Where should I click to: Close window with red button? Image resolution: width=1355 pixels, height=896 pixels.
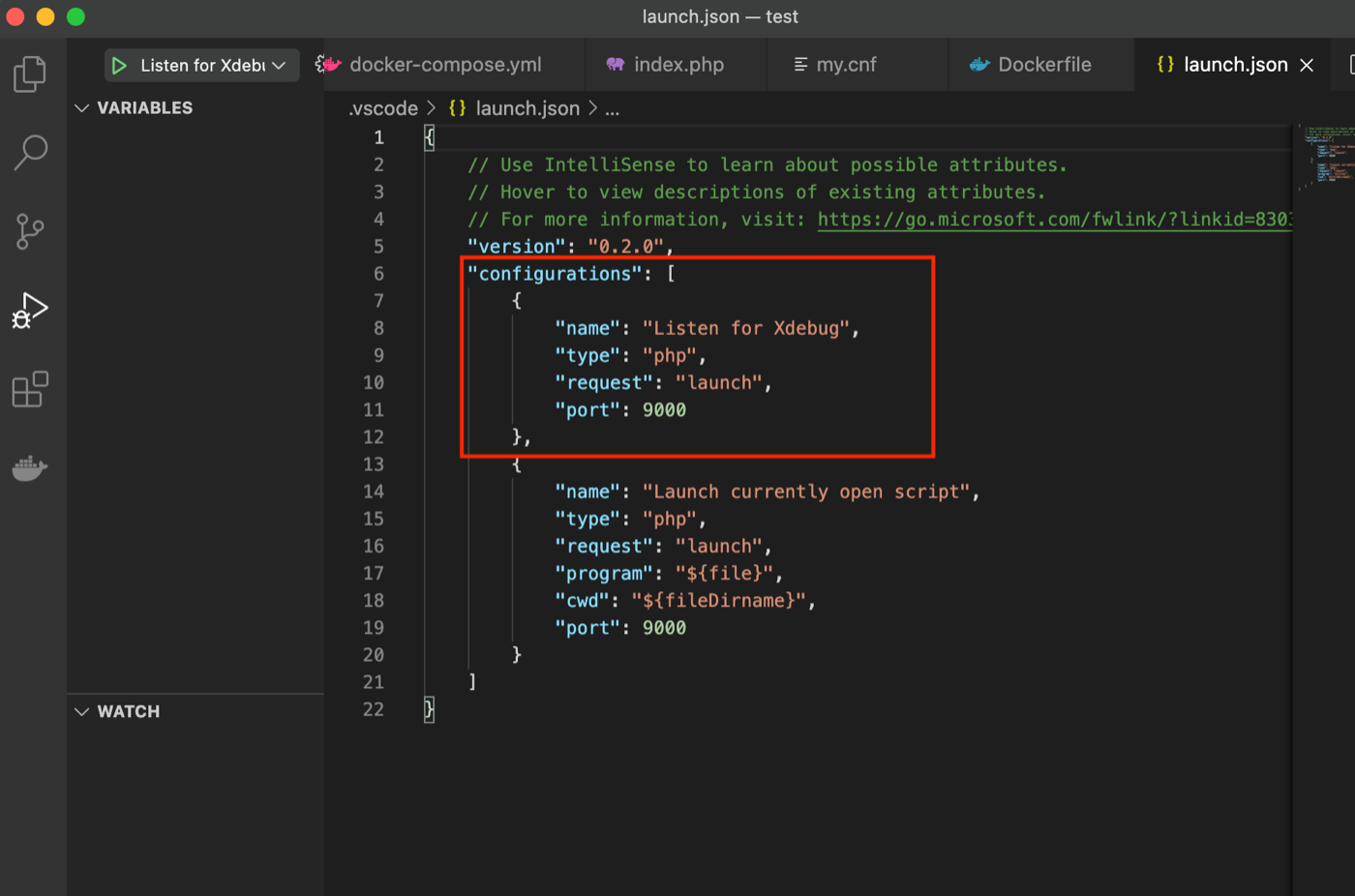(15, 16)
